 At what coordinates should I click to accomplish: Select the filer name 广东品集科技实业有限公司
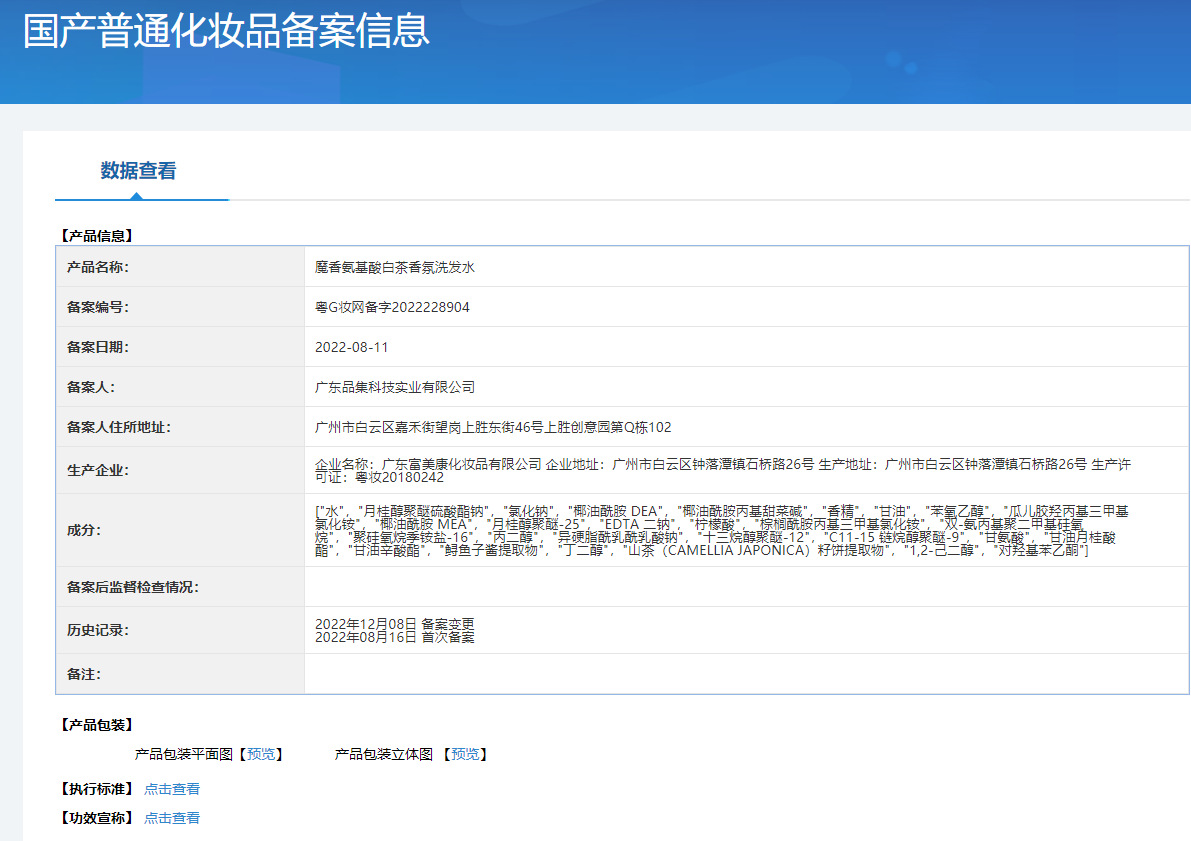tap(395, 387)
